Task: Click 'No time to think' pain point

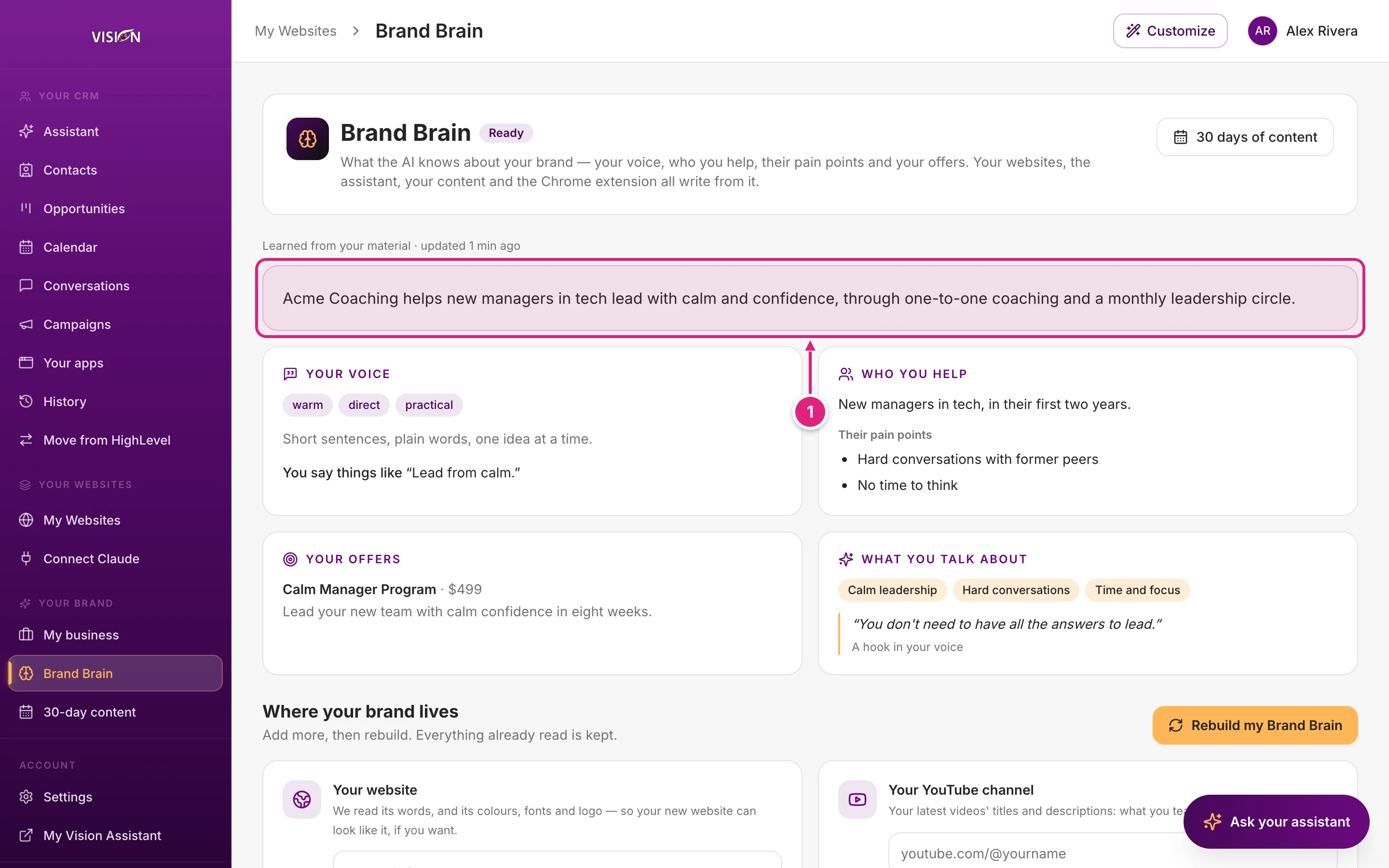Action: point(908,485)
